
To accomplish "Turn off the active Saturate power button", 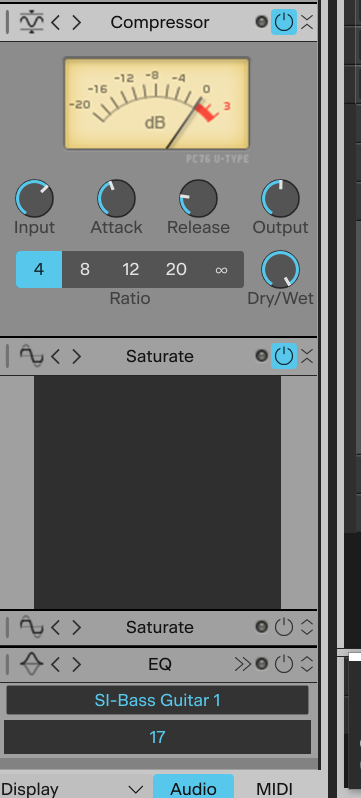I will coord(284,356).
